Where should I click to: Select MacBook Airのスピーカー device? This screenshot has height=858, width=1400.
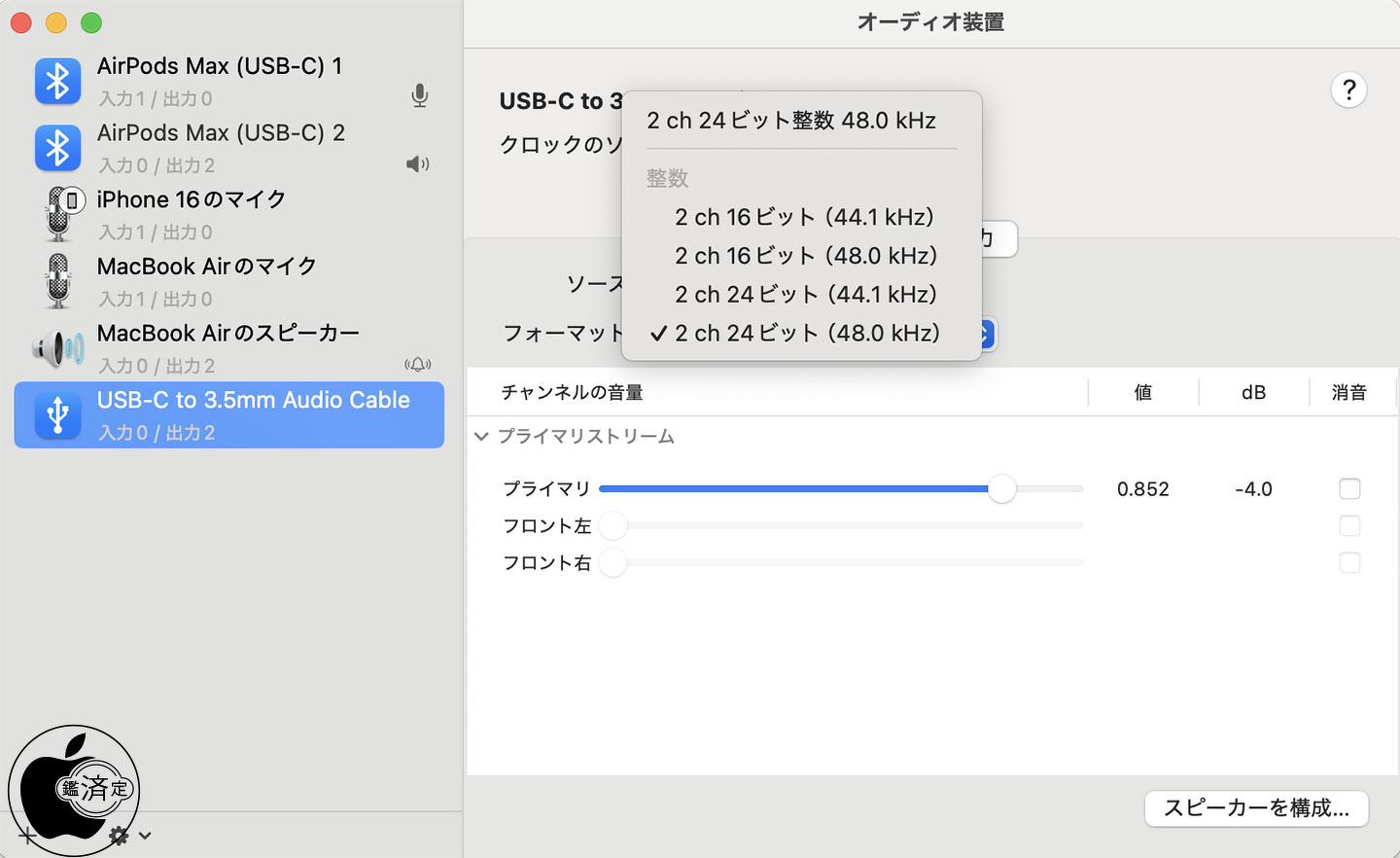[x=229, y=348]
